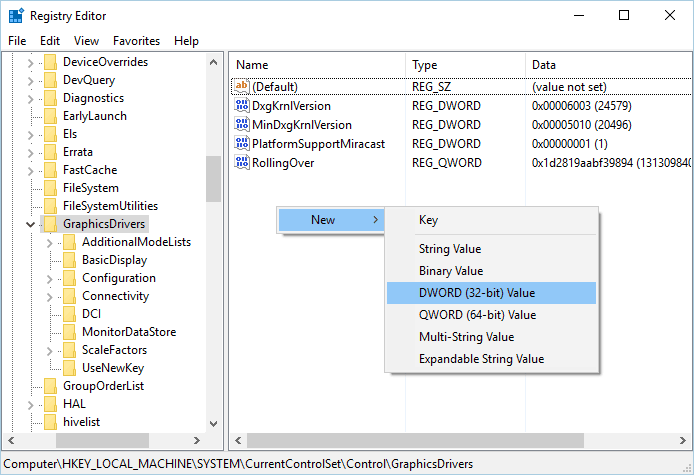The image size is (694, 475).
Task: Expand the Configuration subkey
Action: (49, 279)
